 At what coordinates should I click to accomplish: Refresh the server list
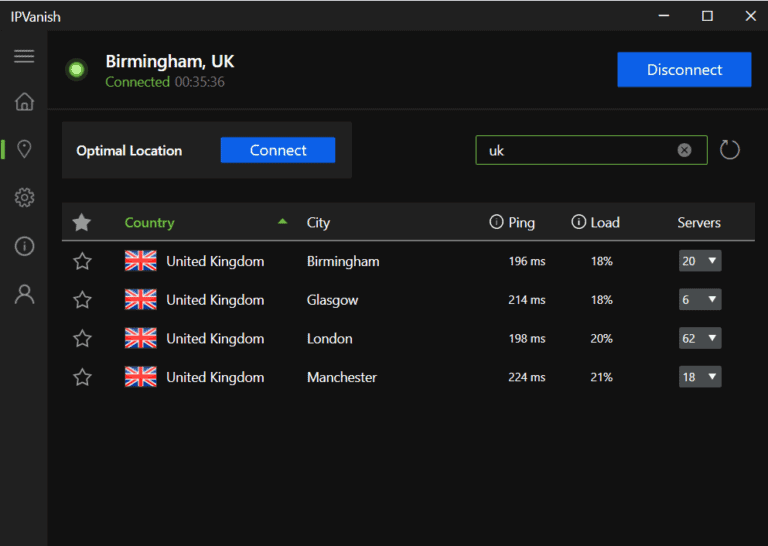click(x=730, y=150)
